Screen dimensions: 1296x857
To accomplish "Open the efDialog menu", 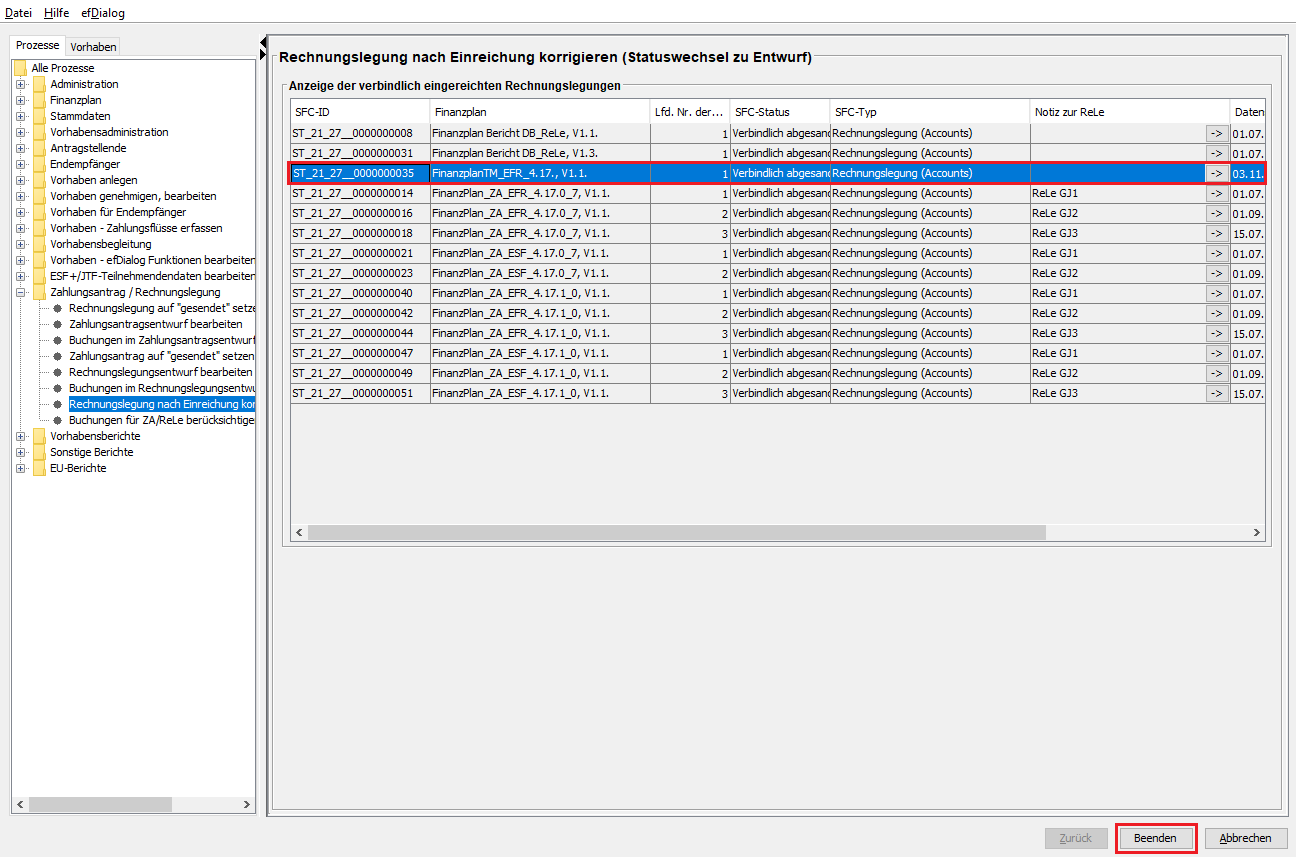I will coord(103,13).
